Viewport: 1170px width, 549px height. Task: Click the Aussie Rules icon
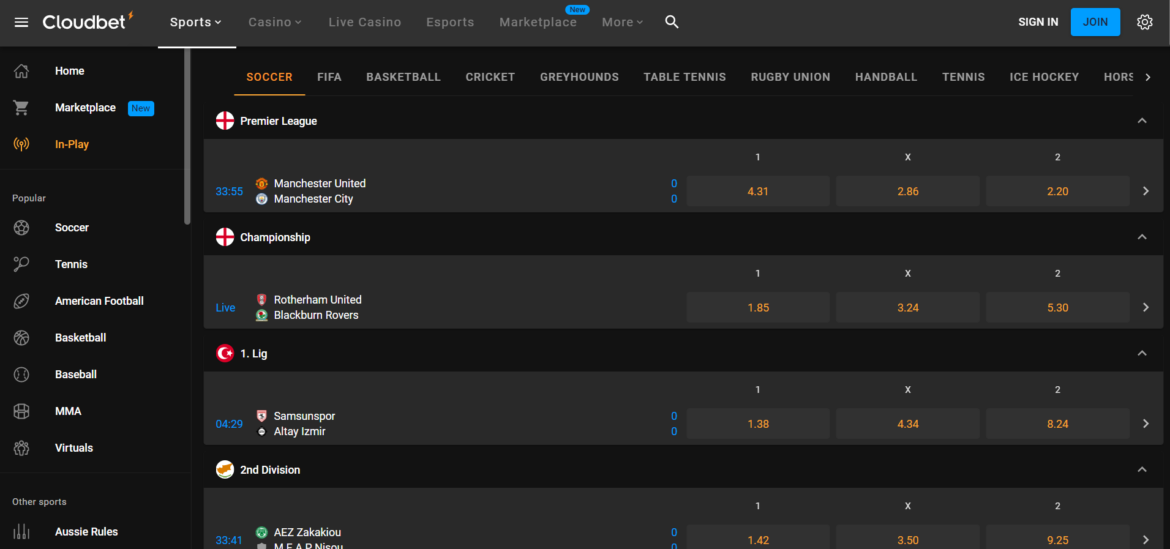[x=22, y=532]
